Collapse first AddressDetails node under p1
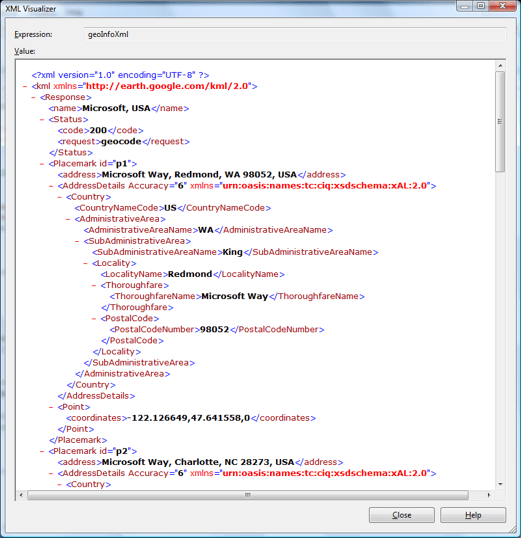This screenshot has height=538, width=521. click(x=51, y=186)
